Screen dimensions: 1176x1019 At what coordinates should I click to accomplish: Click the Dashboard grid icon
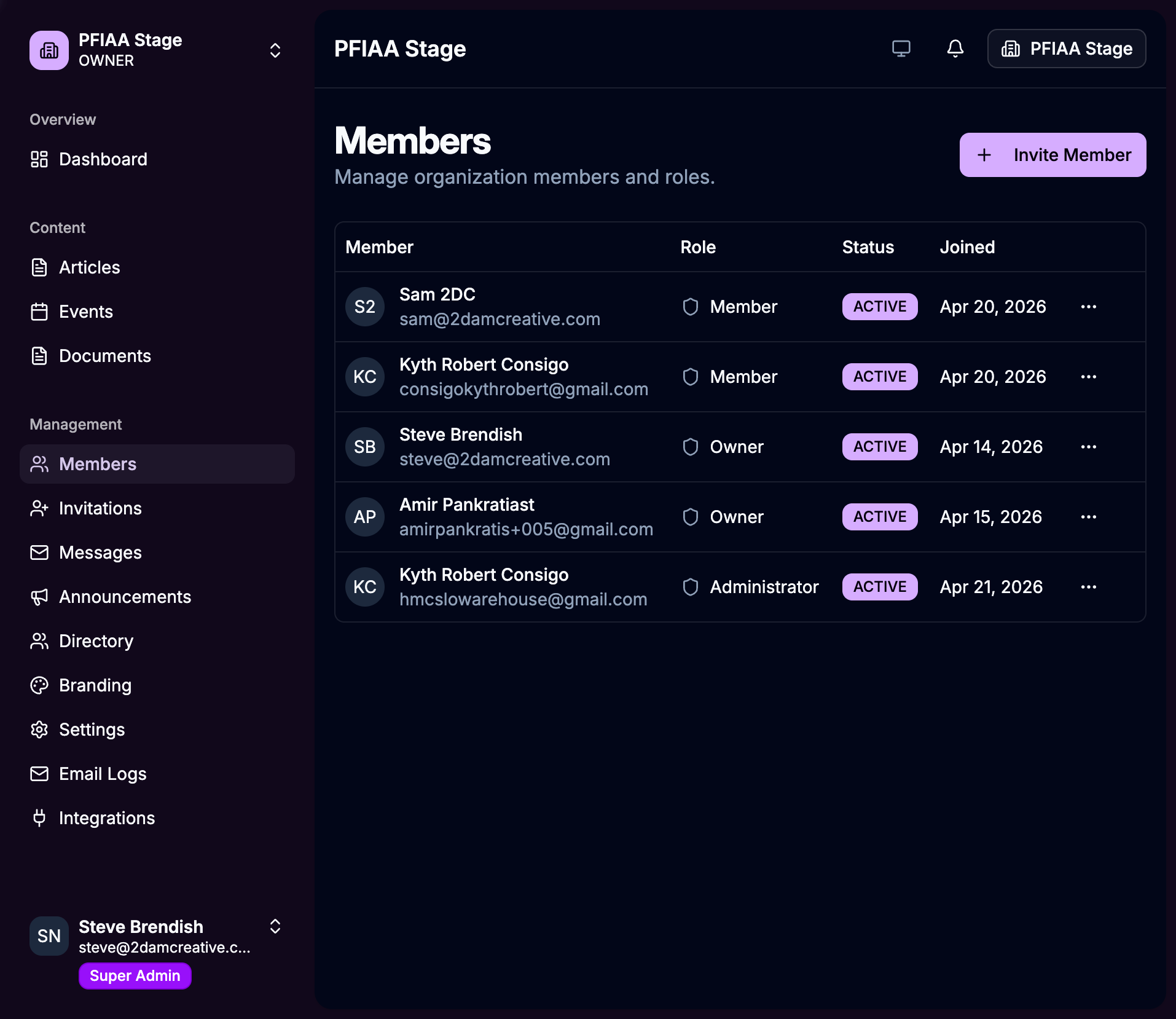coord(39,159)
